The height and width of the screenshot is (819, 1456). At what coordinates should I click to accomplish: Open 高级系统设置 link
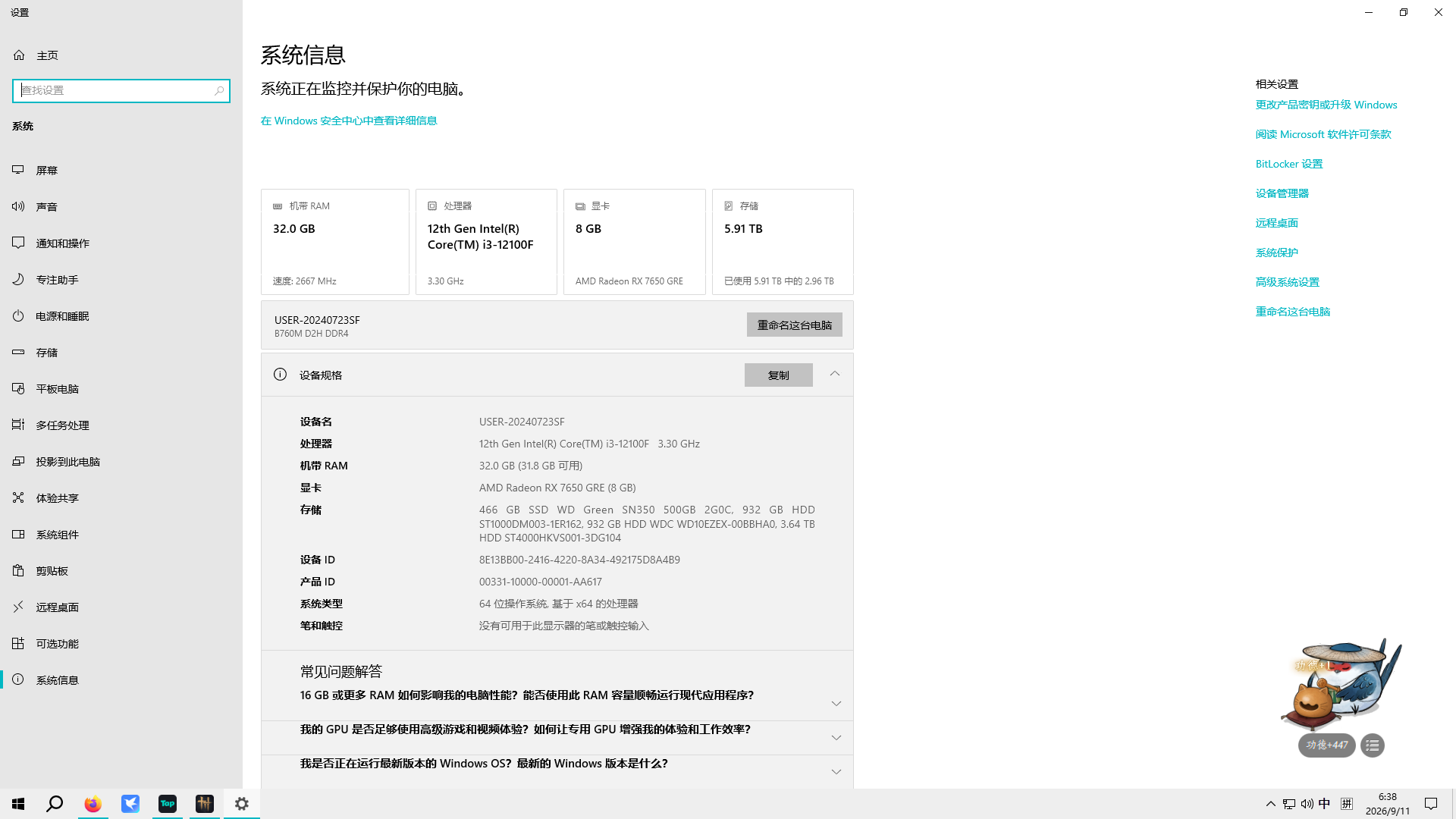(x=1288, y=282)
